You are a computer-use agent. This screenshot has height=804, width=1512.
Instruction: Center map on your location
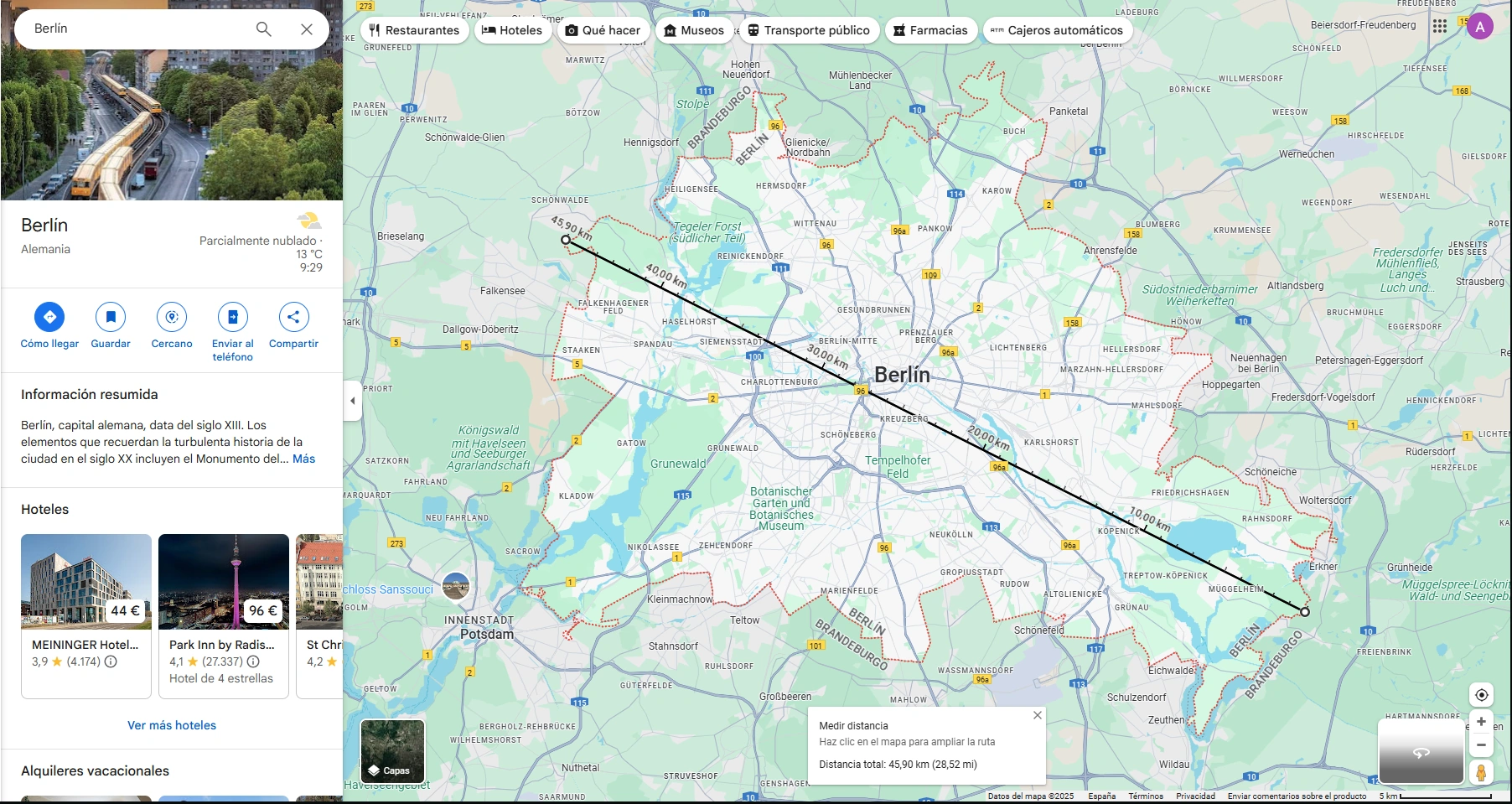point(1482,695)
